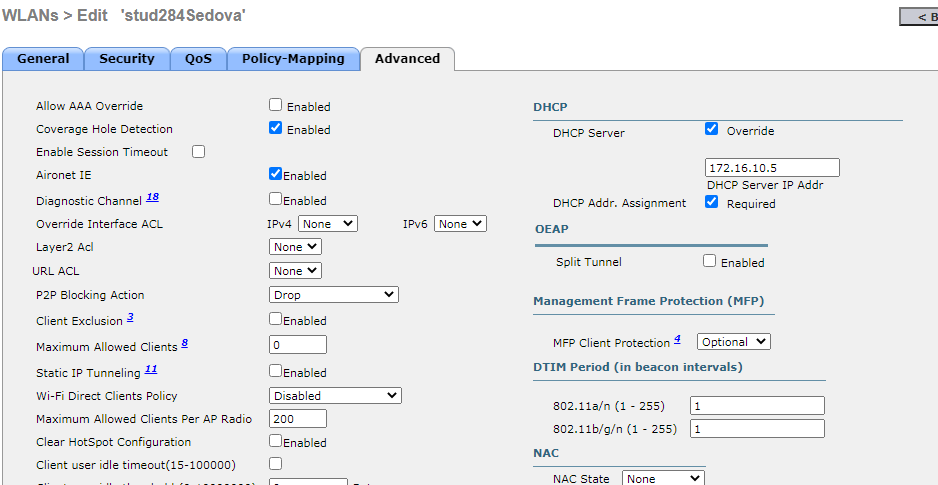This screenshot has height=485, width=938.
Task: Open the MFP Client Protection dropdown
Action: point(733,342)
